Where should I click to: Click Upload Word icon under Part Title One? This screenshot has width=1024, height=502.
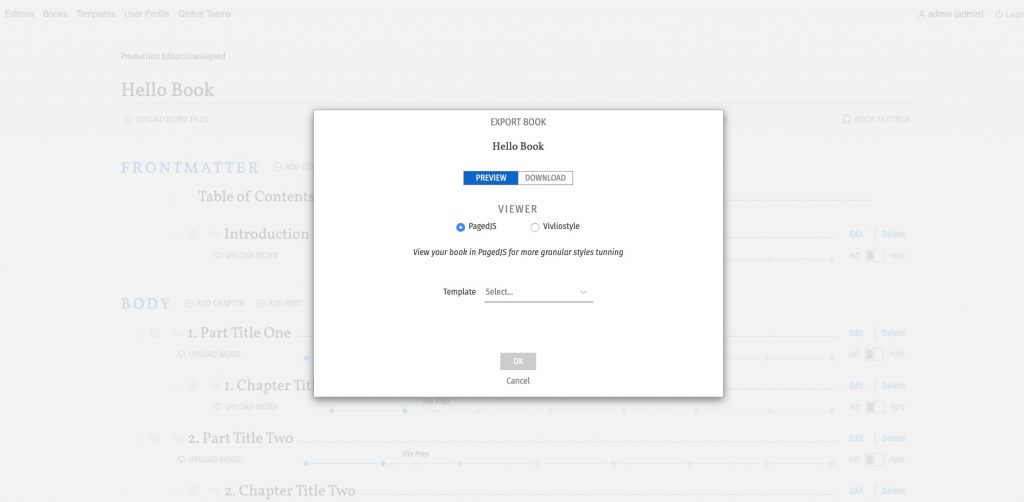click(182, 354)
